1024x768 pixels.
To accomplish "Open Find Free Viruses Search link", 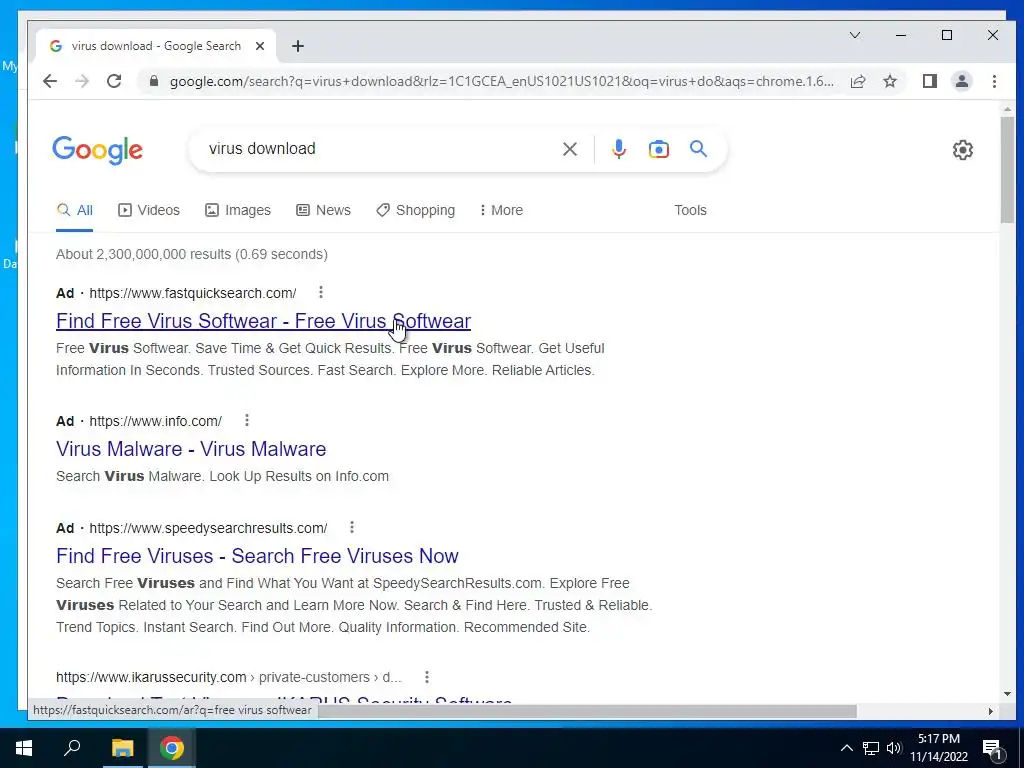I will pyautogui.click(x=257, y=556).
